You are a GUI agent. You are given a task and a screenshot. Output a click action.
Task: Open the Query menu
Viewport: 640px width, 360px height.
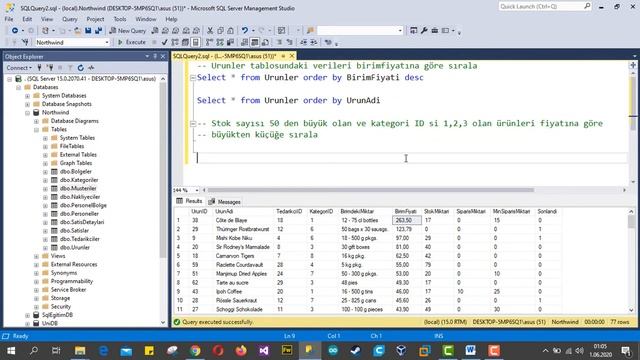pyautogui.click(x=69, y=19)
